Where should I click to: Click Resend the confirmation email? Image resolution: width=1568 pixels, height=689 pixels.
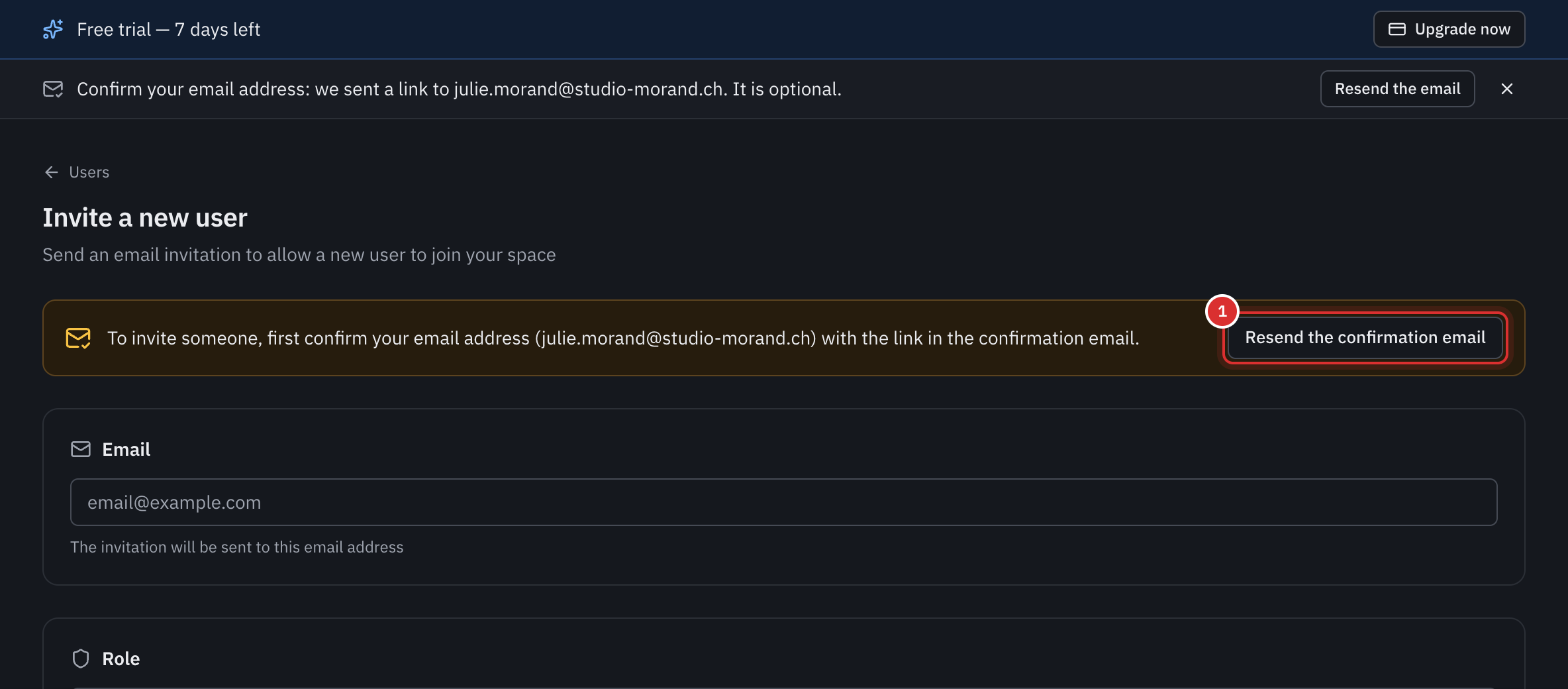[1365, 338]
